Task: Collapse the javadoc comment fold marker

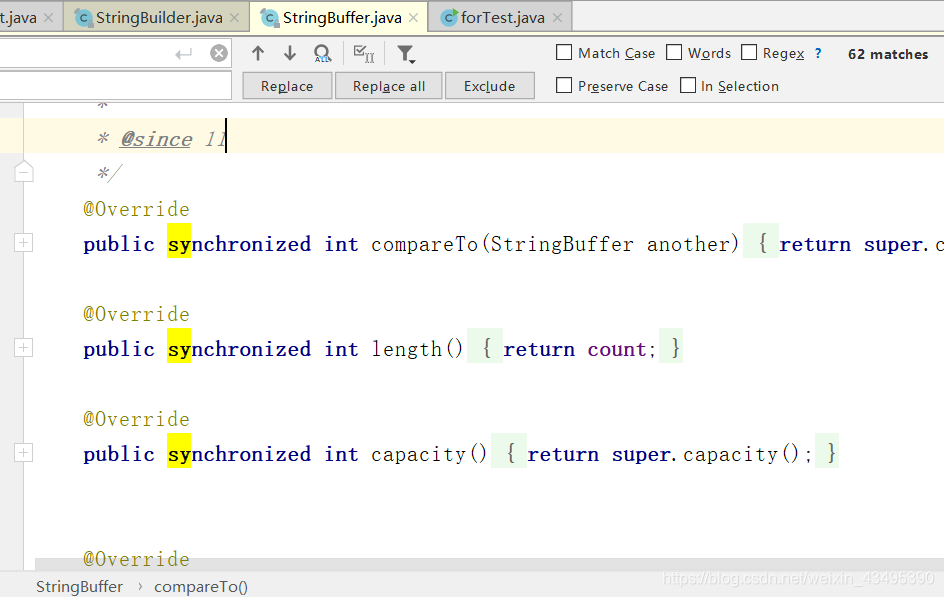Action: [23, 172]
